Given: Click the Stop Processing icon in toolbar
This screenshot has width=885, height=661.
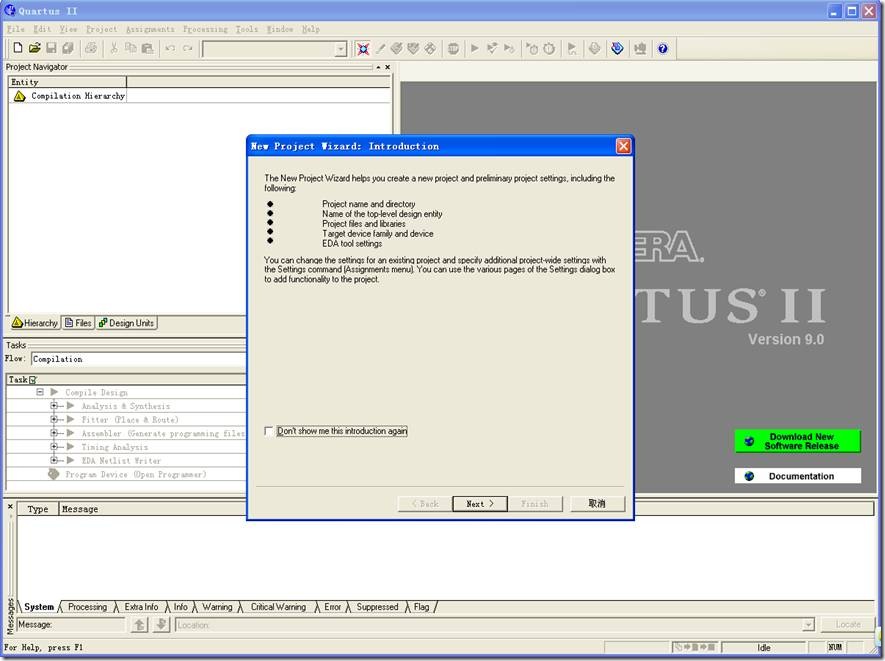Looking at the screenshot, I should (x=453, y=48).
